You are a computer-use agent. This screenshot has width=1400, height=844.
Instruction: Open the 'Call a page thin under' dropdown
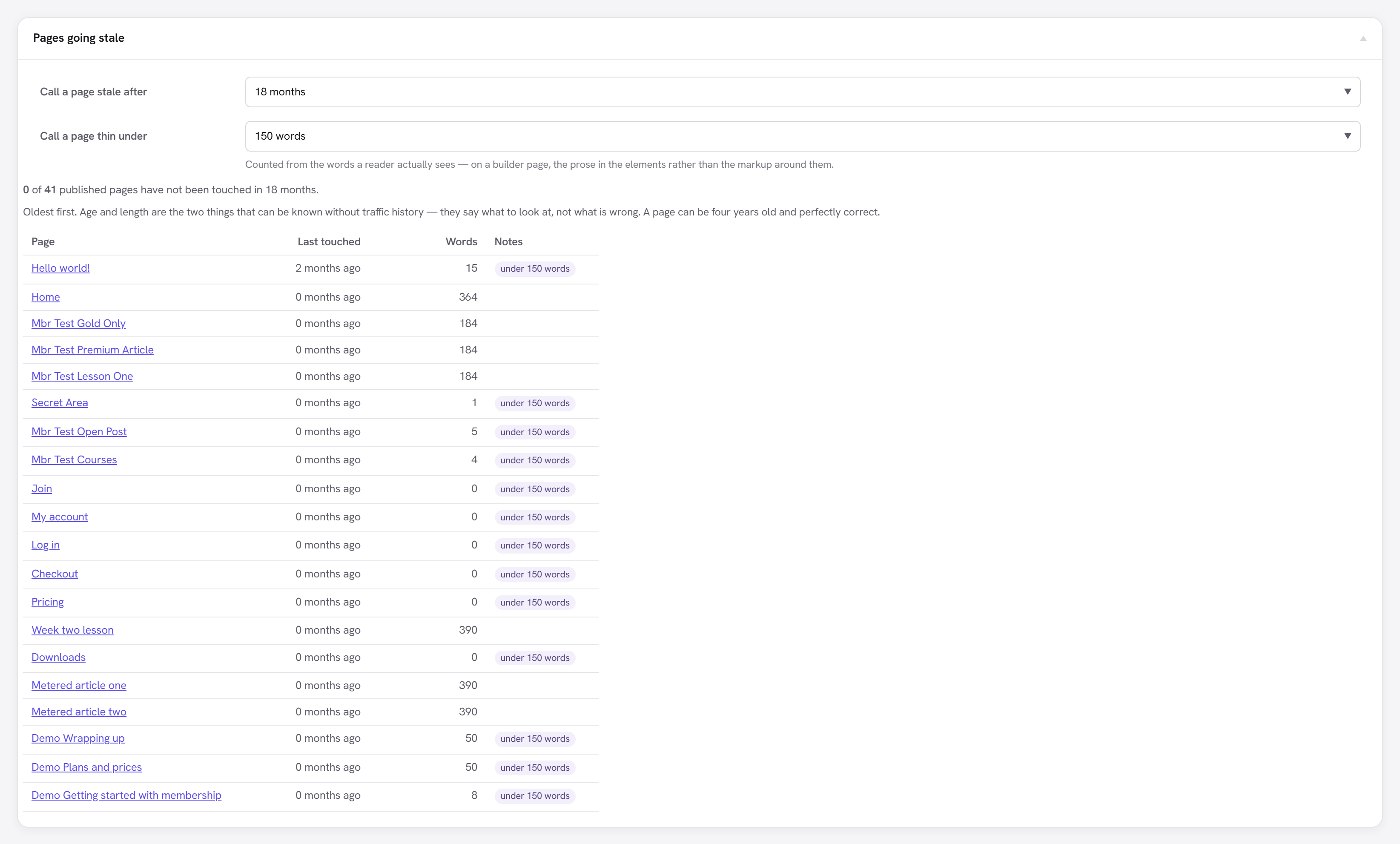[802, 136]
